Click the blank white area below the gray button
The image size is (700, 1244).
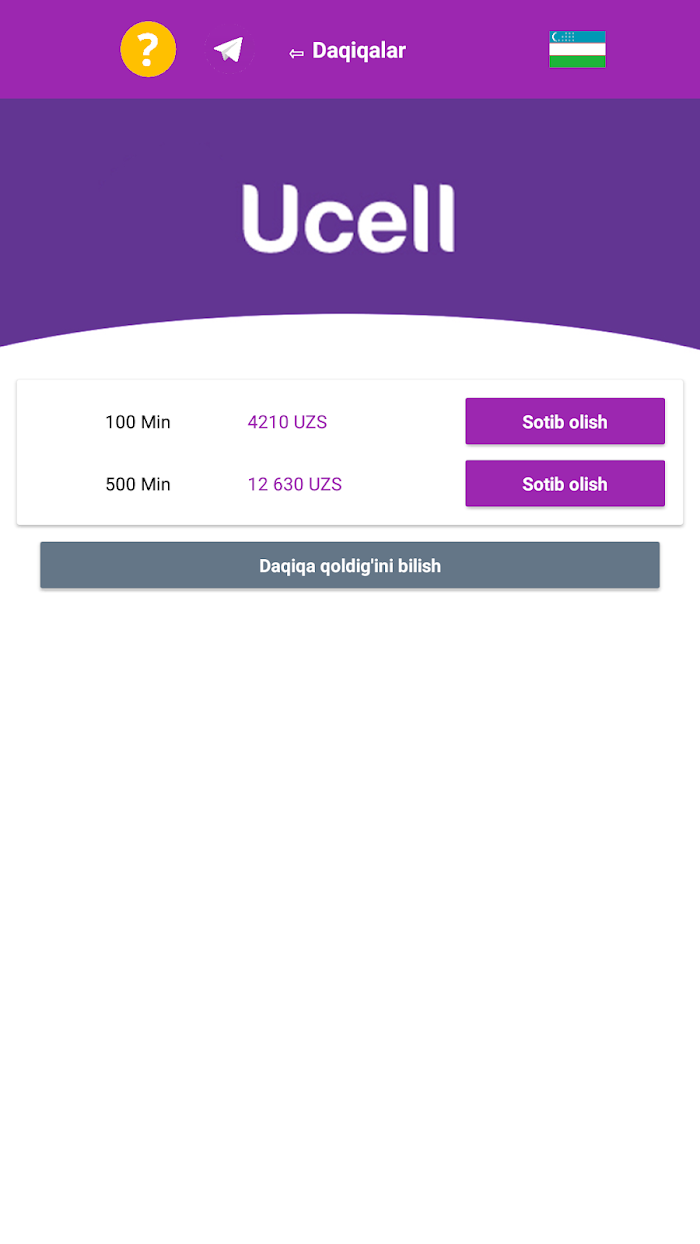[x=350, y=900]
